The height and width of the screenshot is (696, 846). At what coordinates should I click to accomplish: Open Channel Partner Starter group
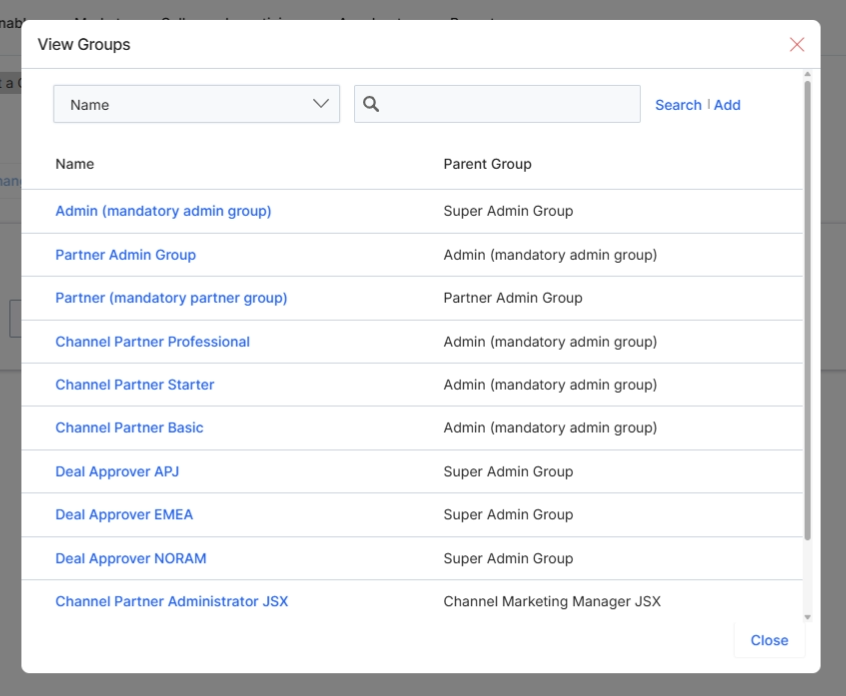(x=134, y=385)
